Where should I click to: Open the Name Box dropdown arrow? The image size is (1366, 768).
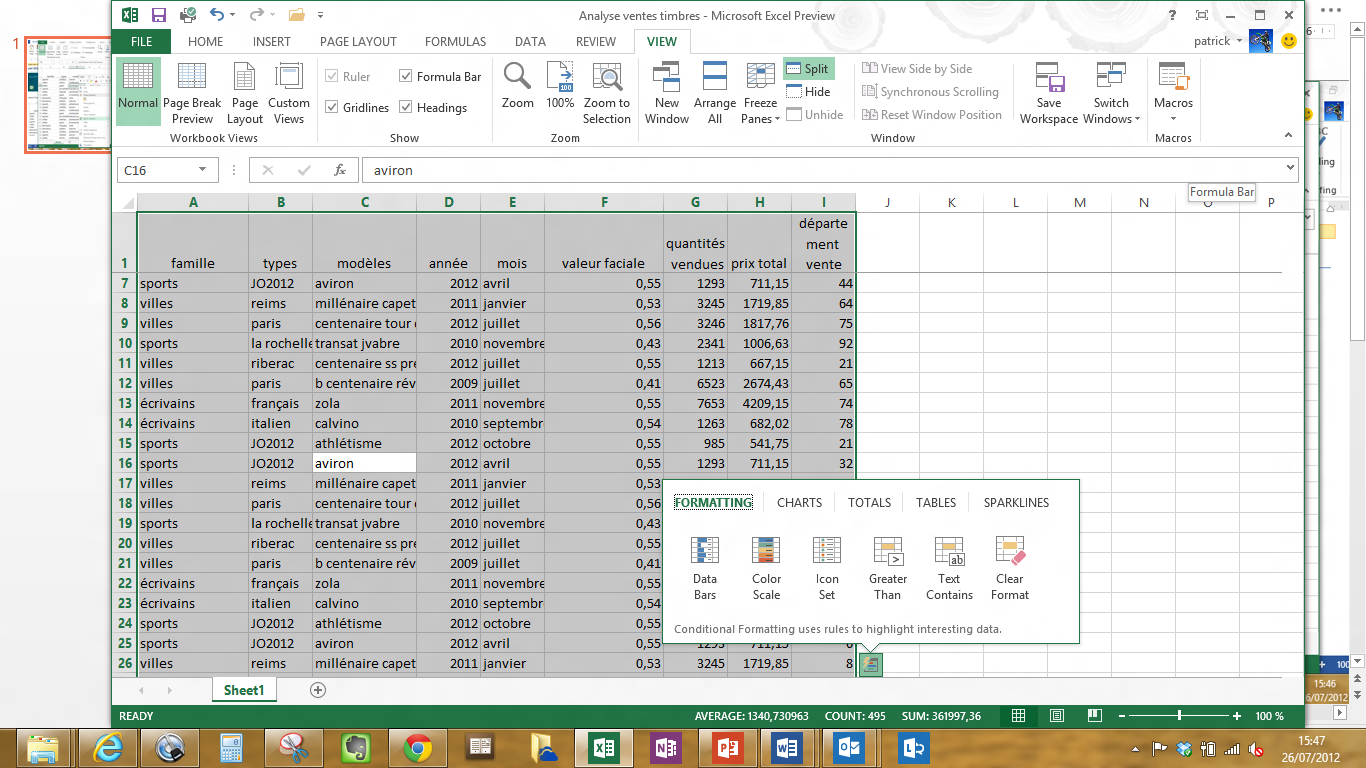pos(202,170)
